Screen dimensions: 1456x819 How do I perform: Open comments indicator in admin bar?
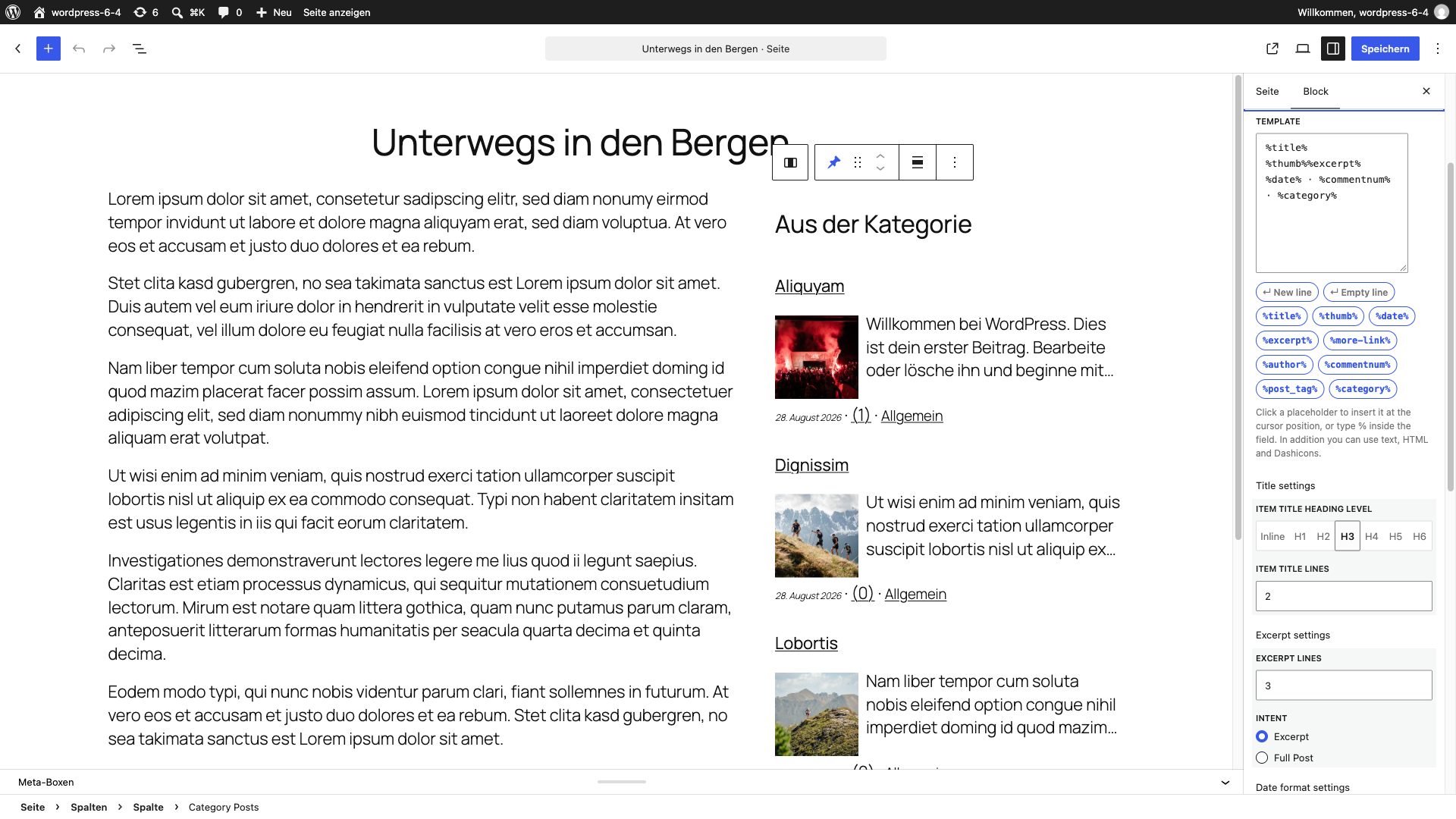(x=230, y=12)
